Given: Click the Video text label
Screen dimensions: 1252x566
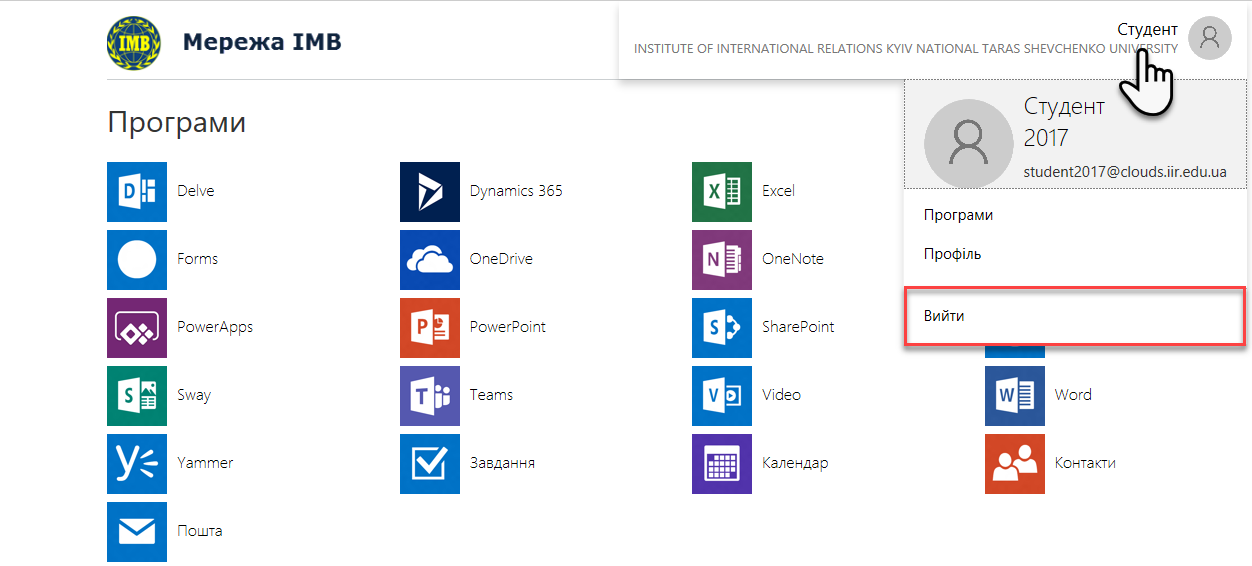Looking at the screenshot, I should [781, 395].
